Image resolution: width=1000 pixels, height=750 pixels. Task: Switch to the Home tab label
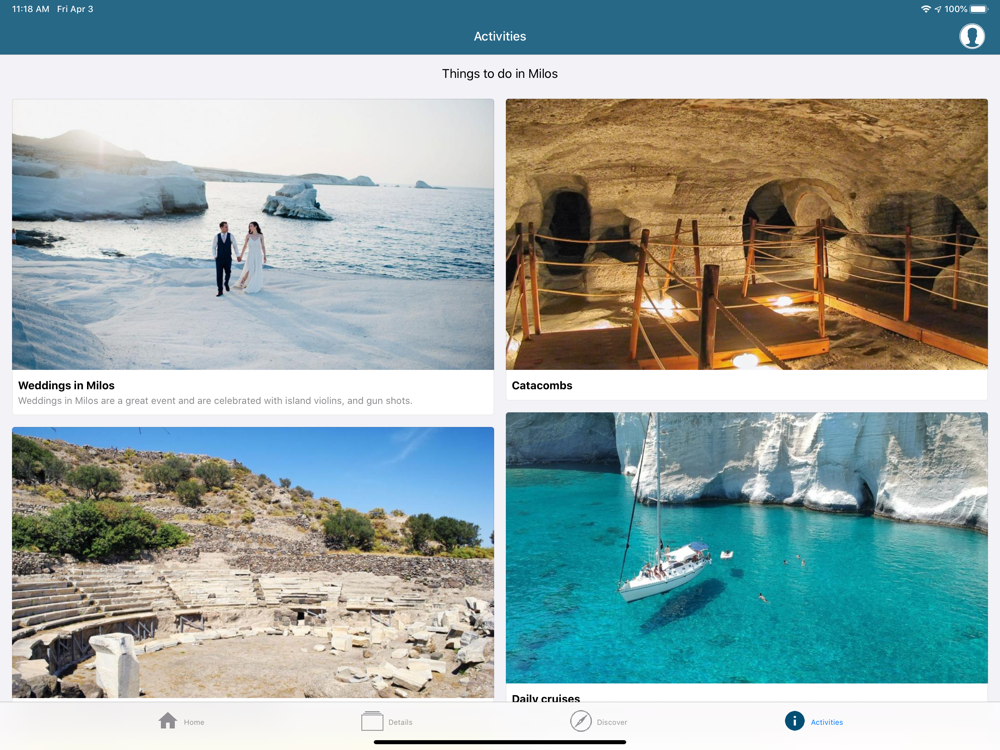pyautogui.click(x=194, y=722)
